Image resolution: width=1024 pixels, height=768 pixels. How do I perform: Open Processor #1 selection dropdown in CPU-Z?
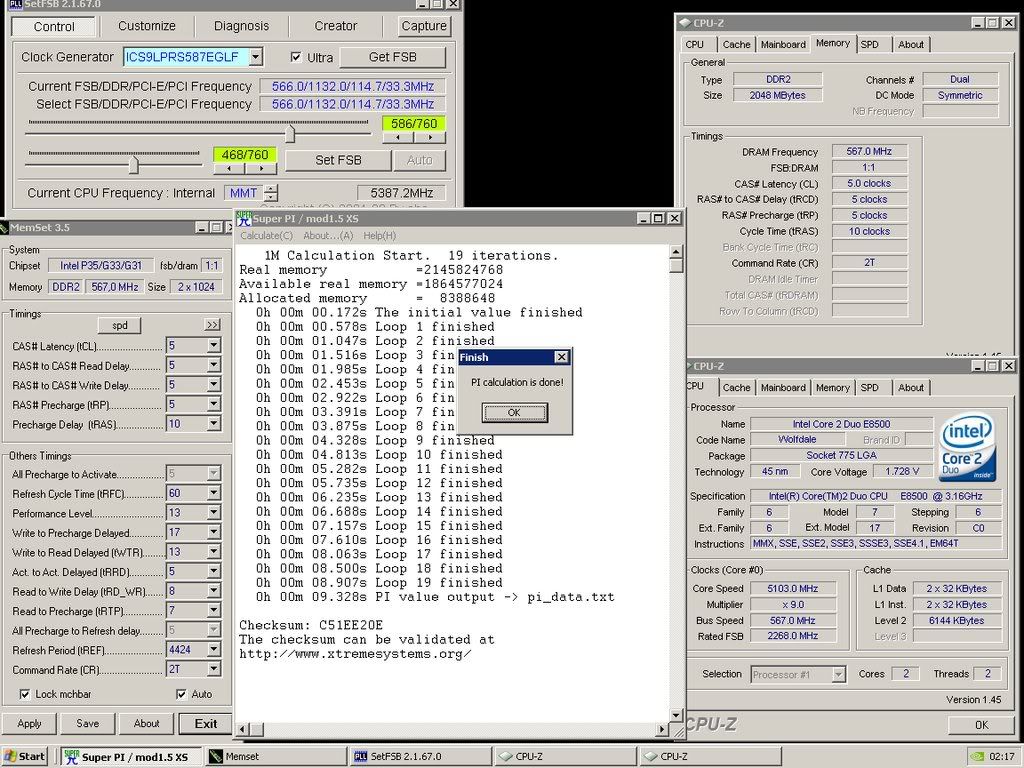click(x=839, y=675)
